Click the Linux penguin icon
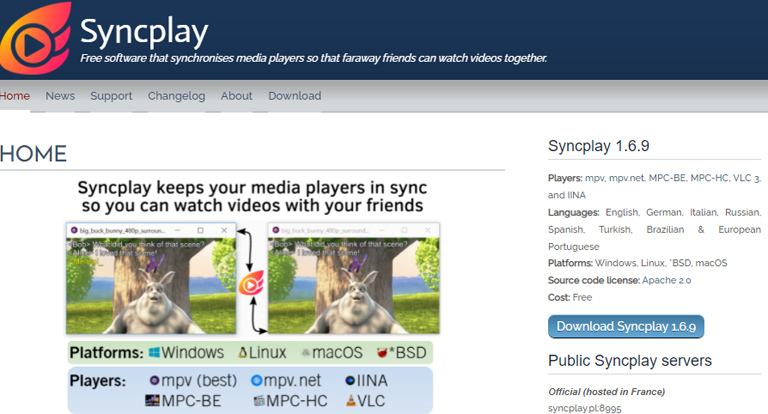This screenshot has height=414, width=768. coord(242,353)
